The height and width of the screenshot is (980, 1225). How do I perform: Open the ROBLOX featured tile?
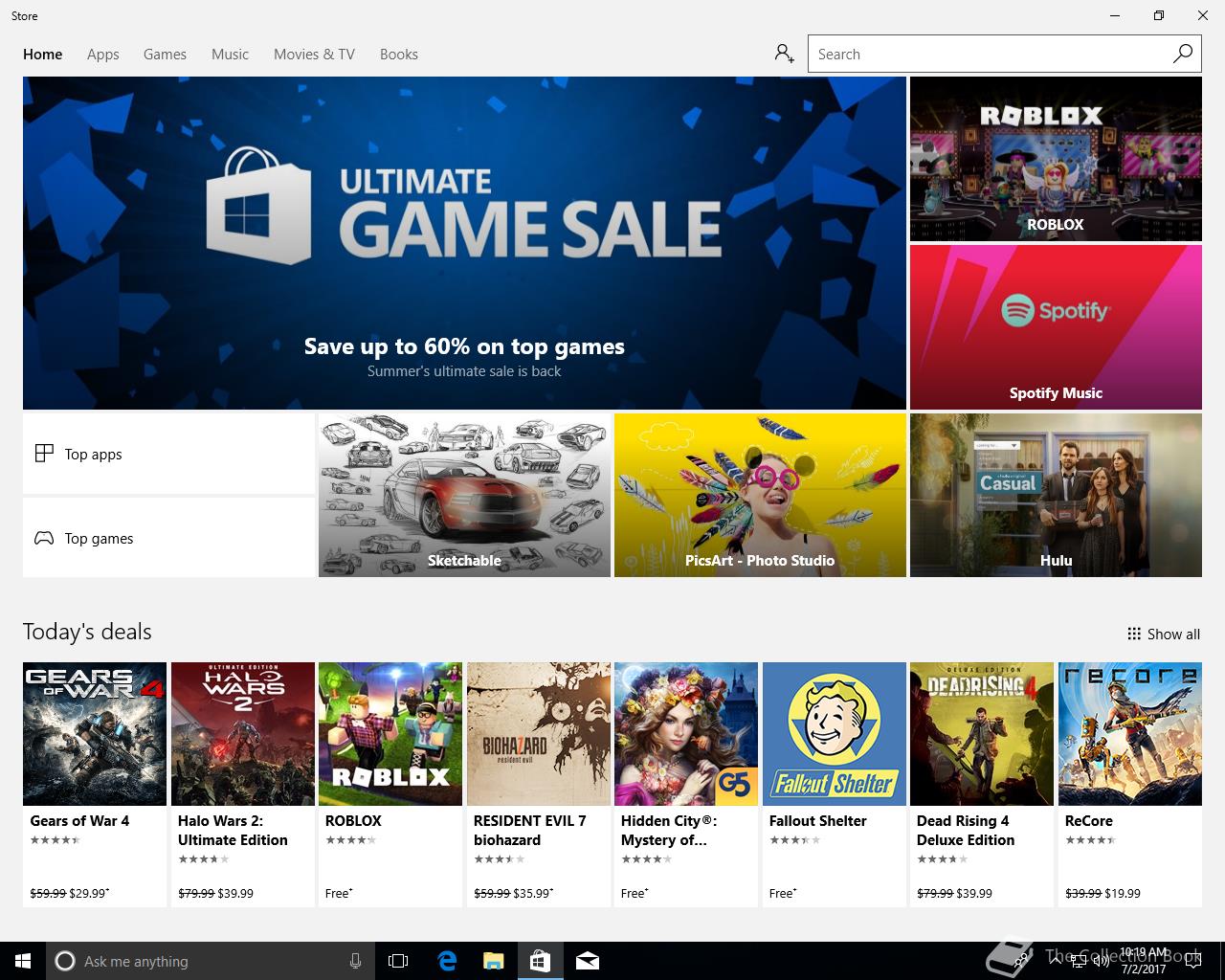click(1056, 159)
